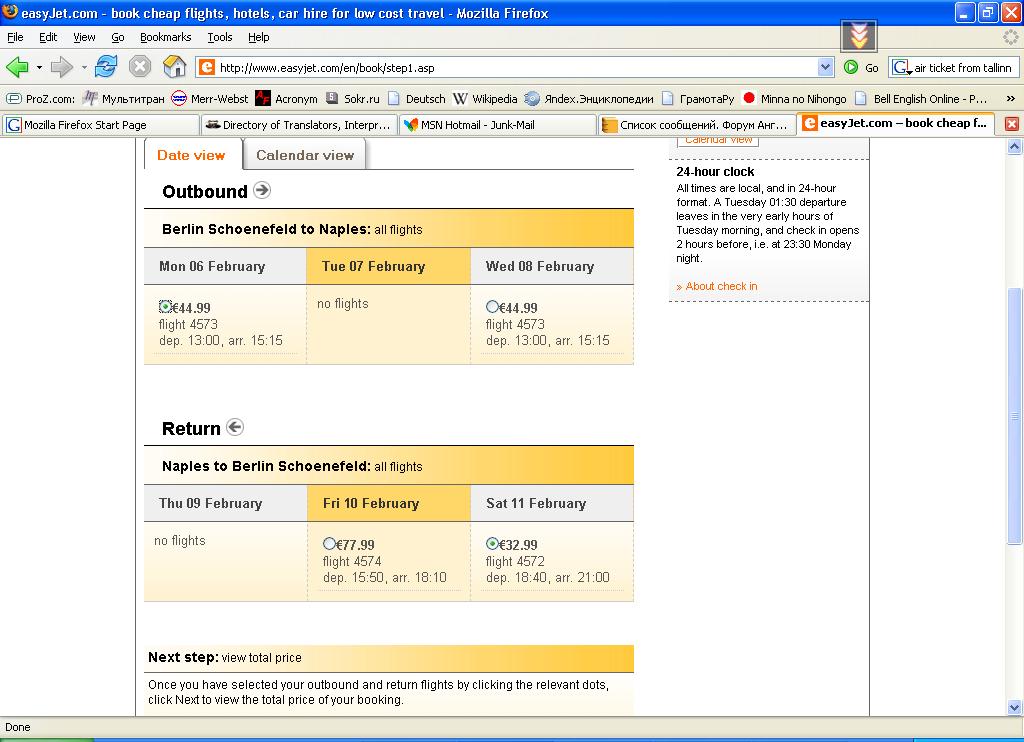
Task: Click the Wed 08 February outbound date header
Action: click(x=552, y=266)
